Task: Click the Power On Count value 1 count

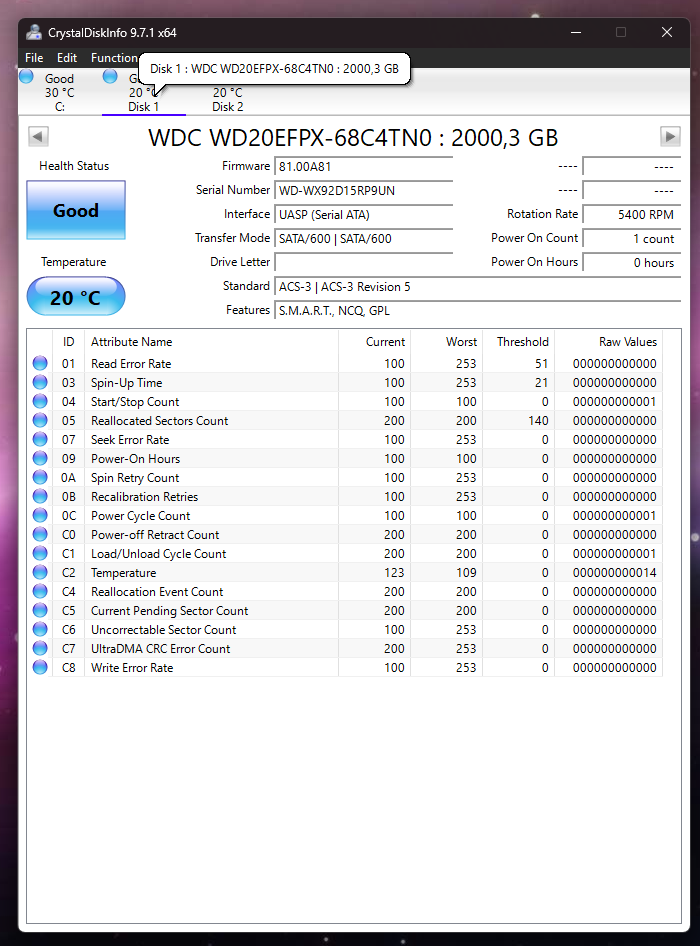Action: [x=631, y=239]
